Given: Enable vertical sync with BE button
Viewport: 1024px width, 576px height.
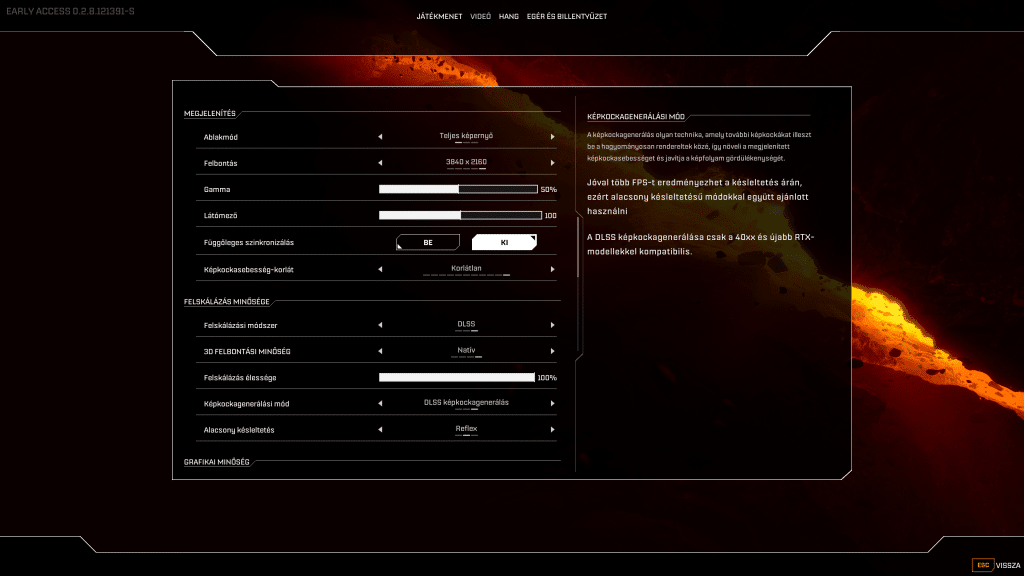Looking at the screenshot, I should click(x=428, y=242).
